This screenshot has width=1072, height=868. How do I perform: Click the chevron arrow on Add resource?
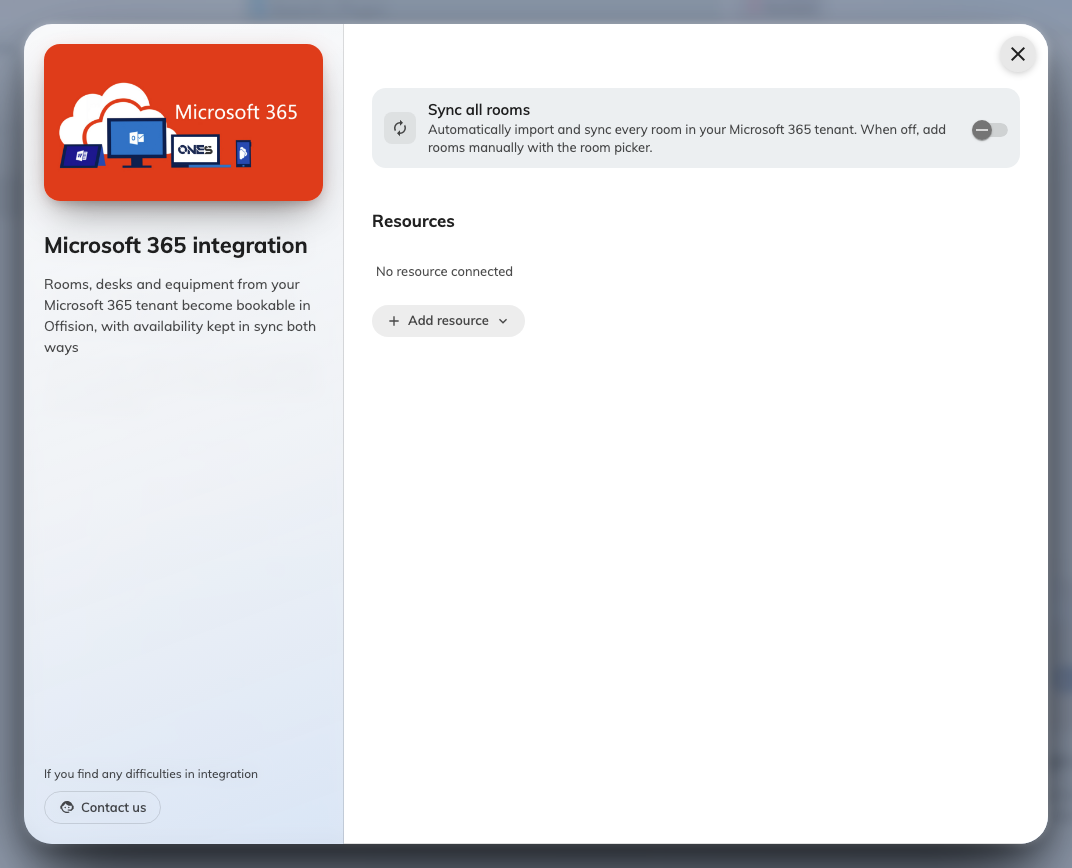point(503,321)
